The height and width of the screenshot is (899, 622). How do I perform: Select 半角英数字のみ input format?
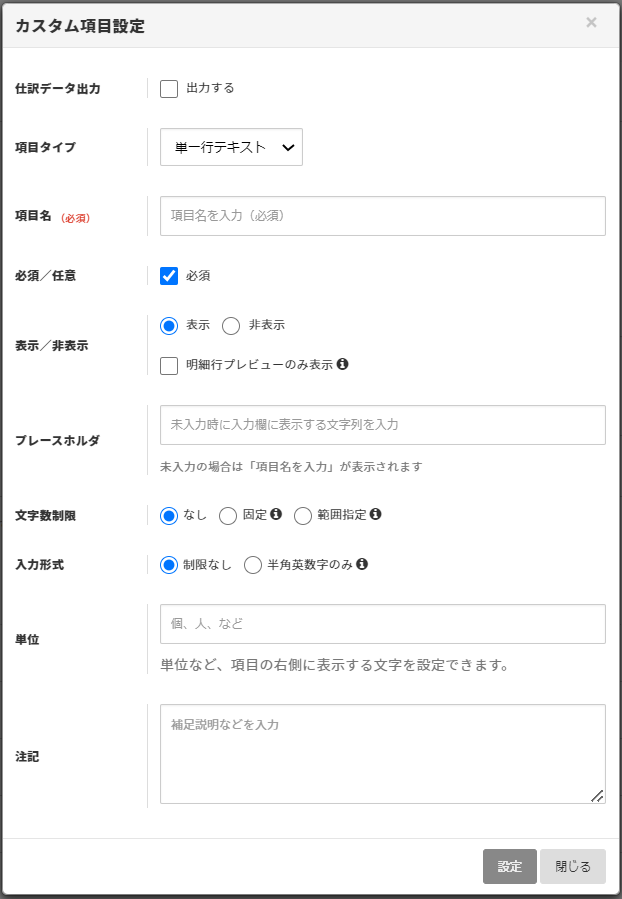click(253, 565)
